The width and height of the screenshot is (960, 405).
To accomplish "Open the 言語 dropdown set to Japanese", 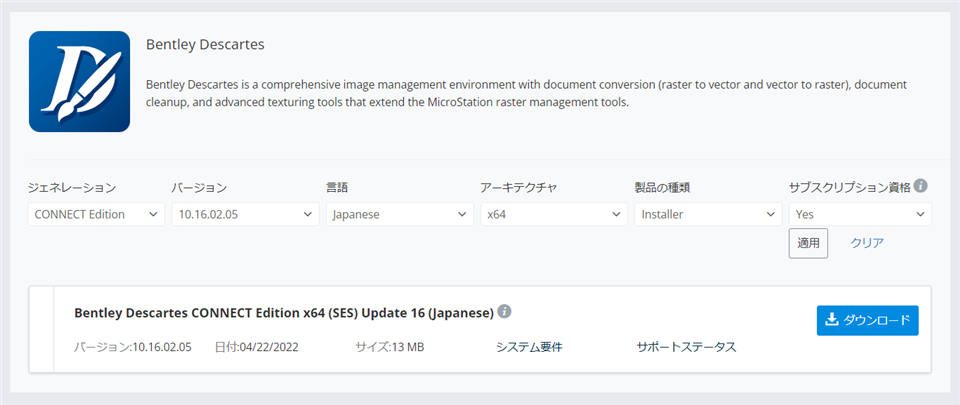I will 399,214.
